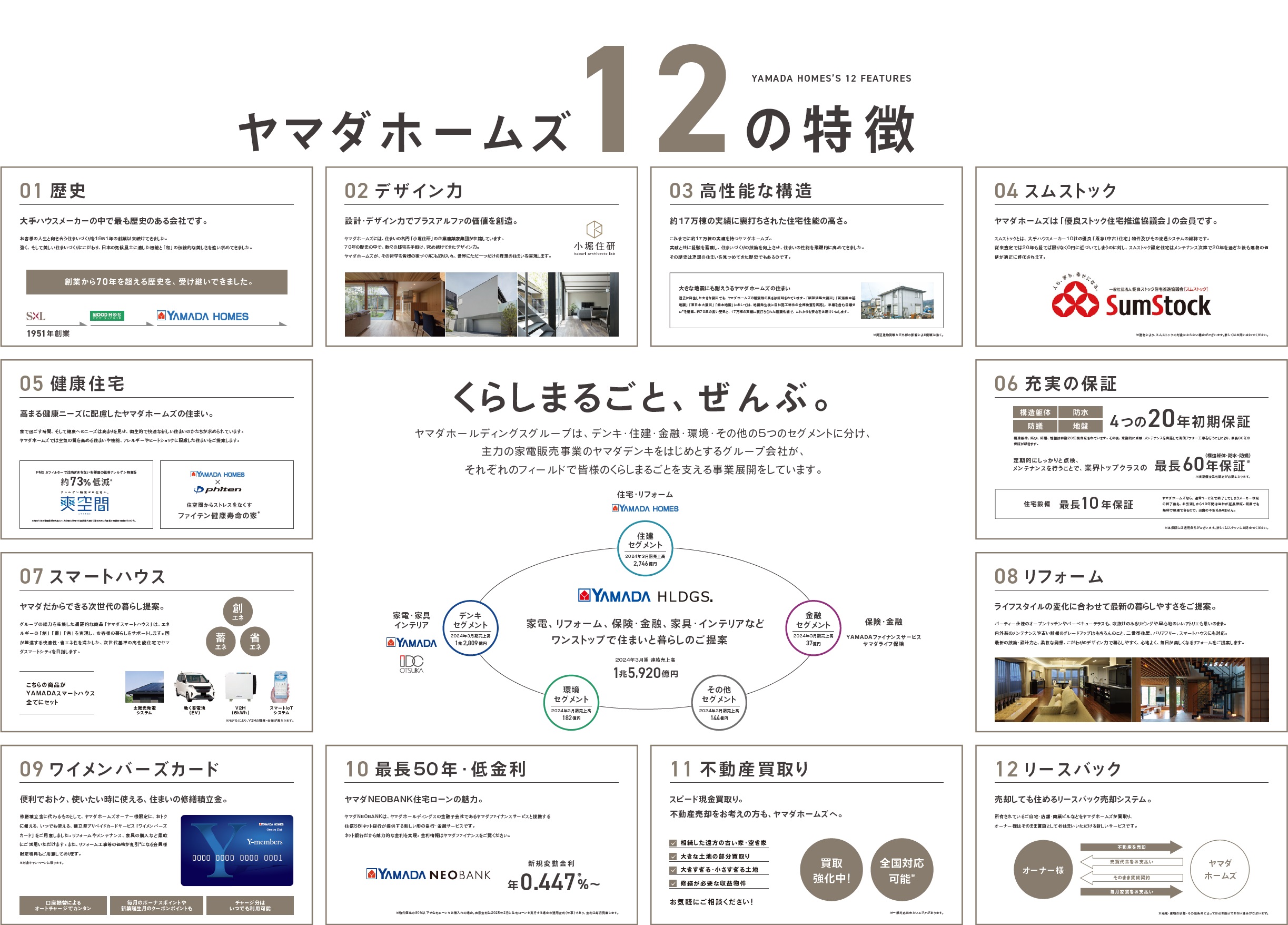Click the WOOD HOUSE green logo
The height and width of the screenshot is (925, 1288).
point(107,316)
